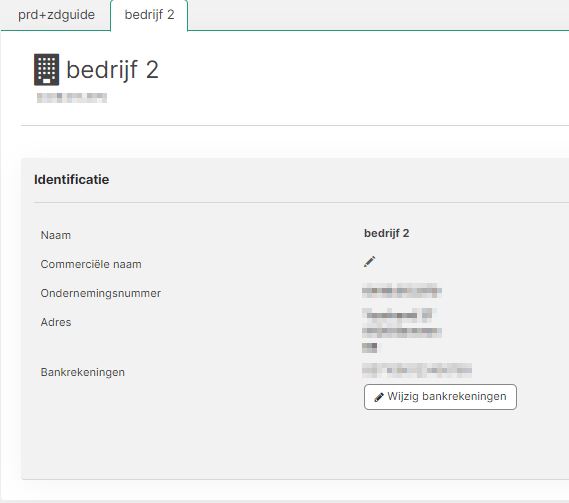Image resolution: width=569 pixels, height=503 pixels.
Task: Select the bold bedrijf 2 name value
Action: click(386, 233)
